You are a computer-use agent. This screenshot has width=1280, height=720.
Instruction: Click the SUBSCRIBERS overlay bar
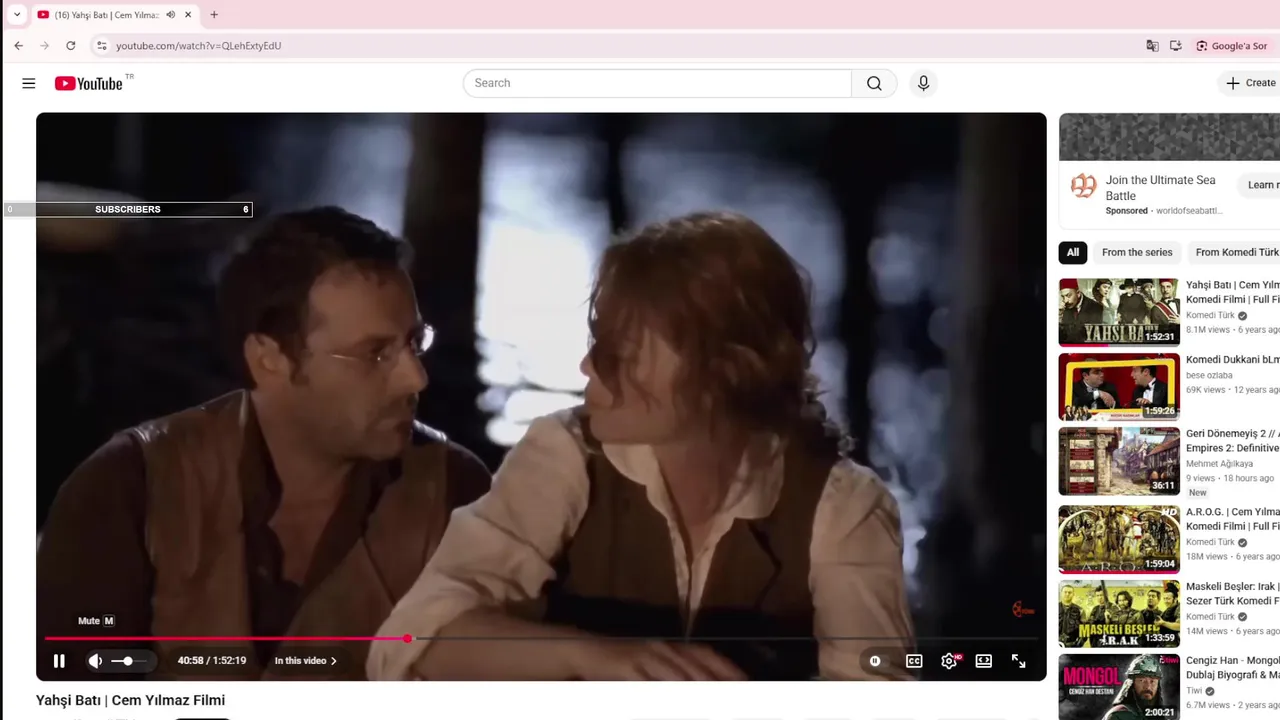127,209
